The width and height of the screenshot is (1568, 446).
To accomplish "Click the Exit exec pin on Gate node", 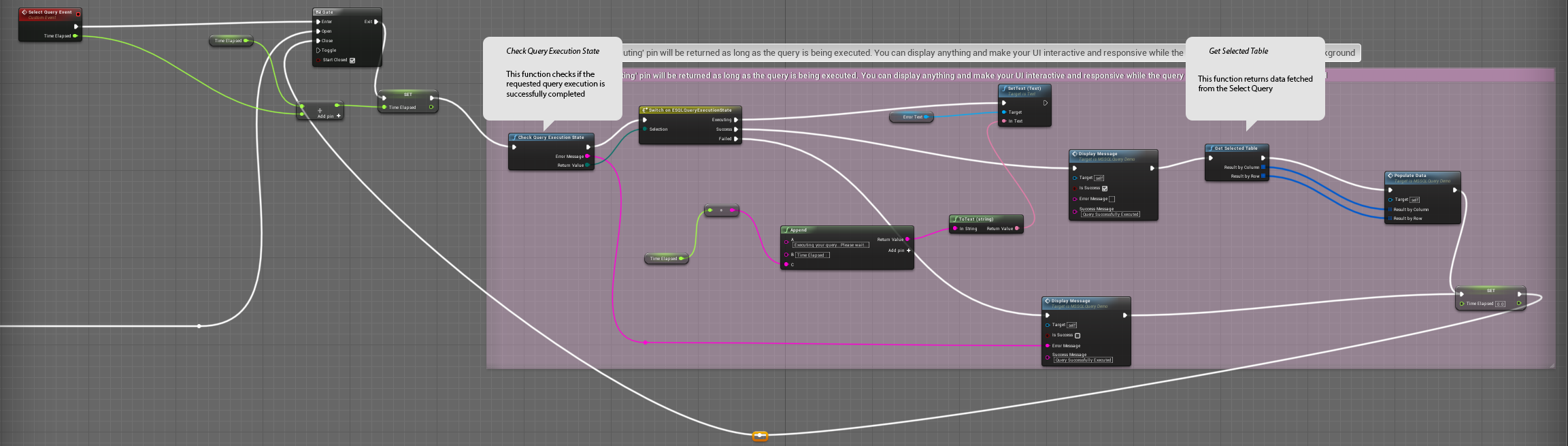I will click(x=376, y=22).
